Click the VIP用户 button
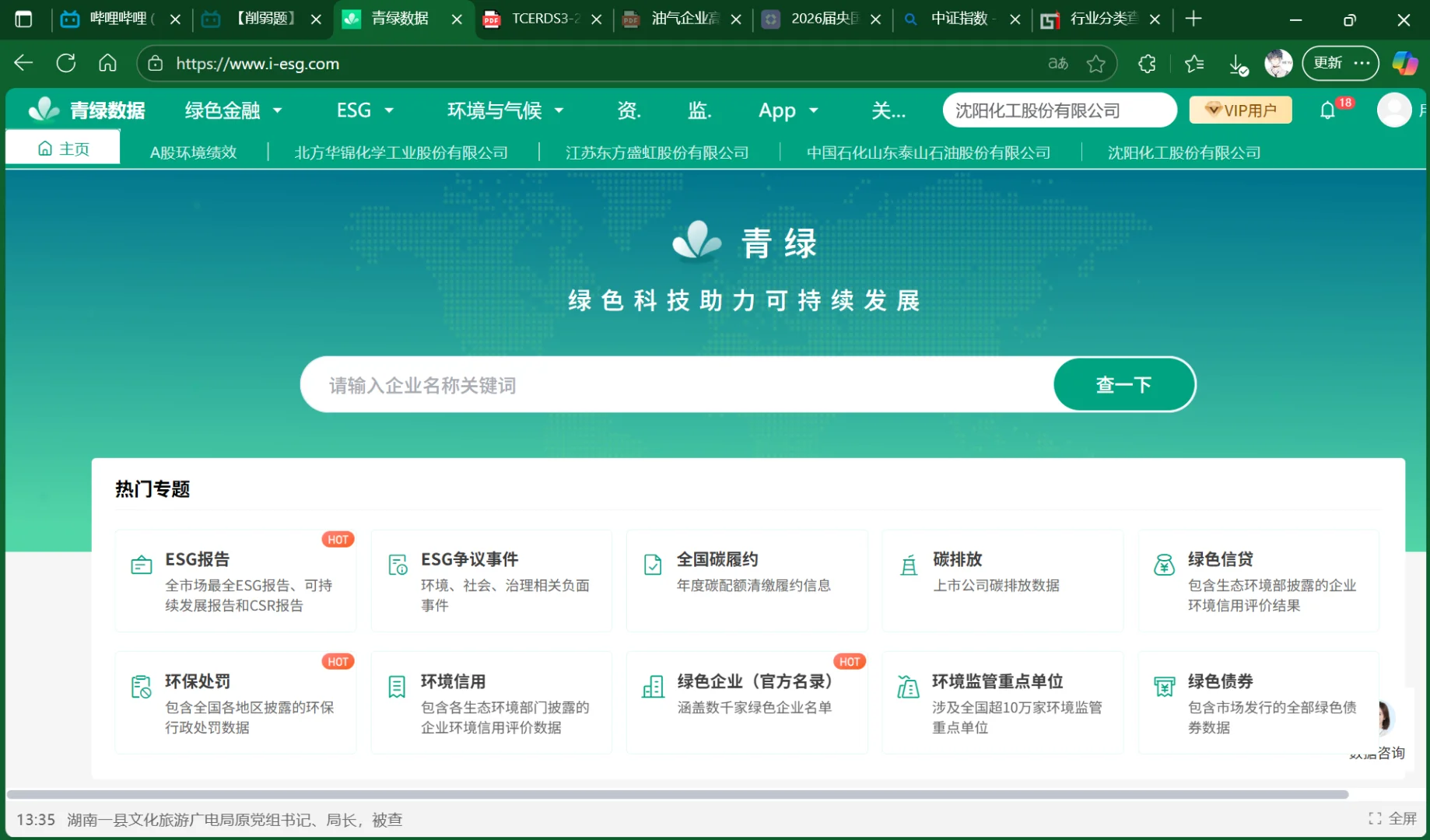Image resolution: width=1430 pixels, height=840 pixels. [1240, 110]
